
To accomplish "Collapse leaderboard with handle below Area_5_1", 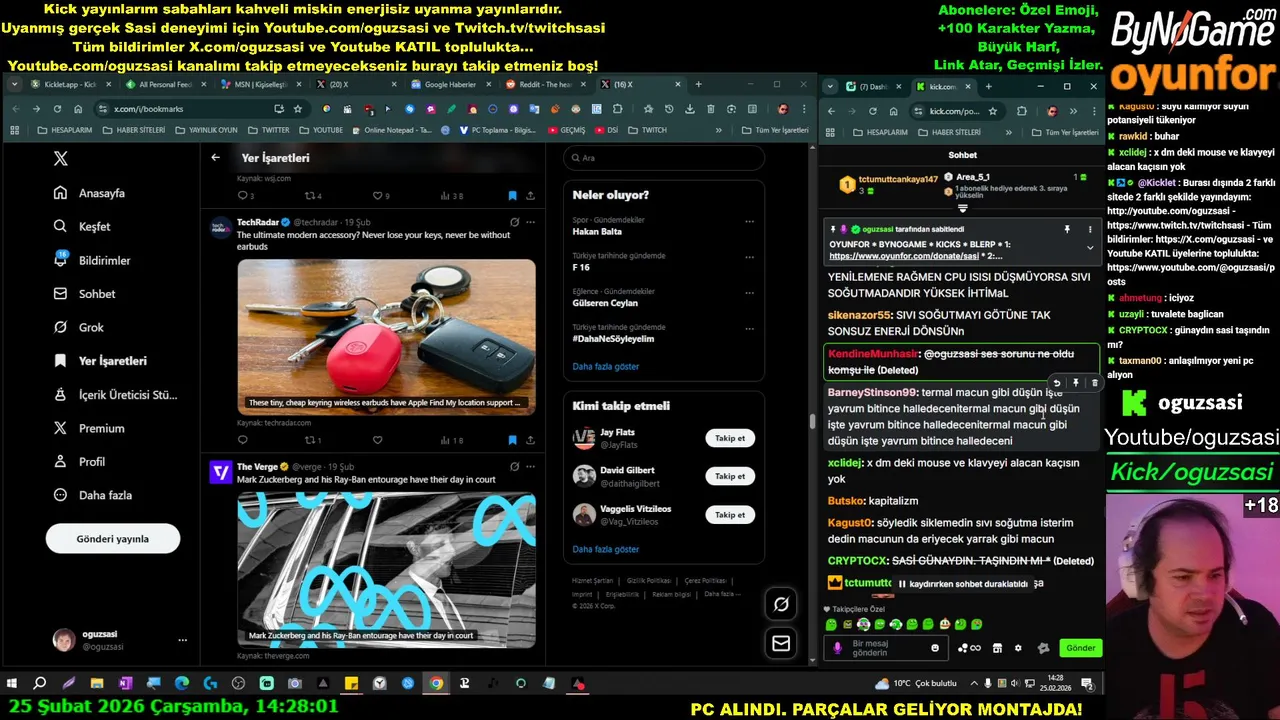I will pos(963,209).
